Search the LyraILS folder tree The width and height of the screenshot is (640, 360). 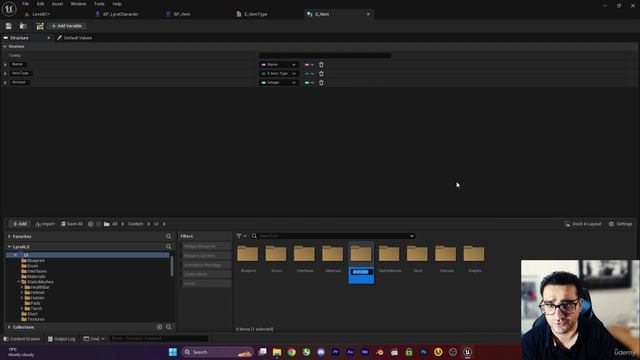tap(169, 247)
